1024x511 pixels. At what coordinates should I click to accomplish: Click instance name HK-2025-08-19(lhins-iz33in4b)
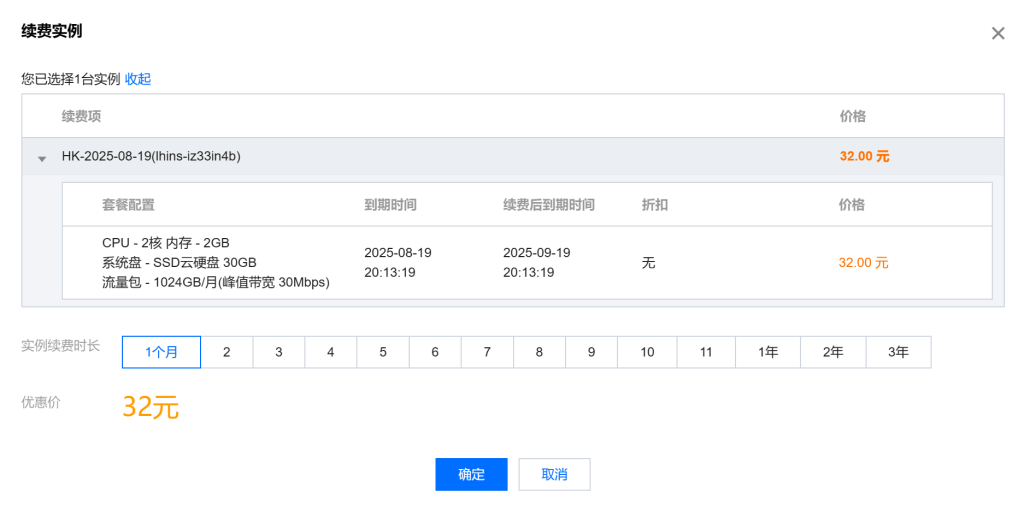(151, 156)
